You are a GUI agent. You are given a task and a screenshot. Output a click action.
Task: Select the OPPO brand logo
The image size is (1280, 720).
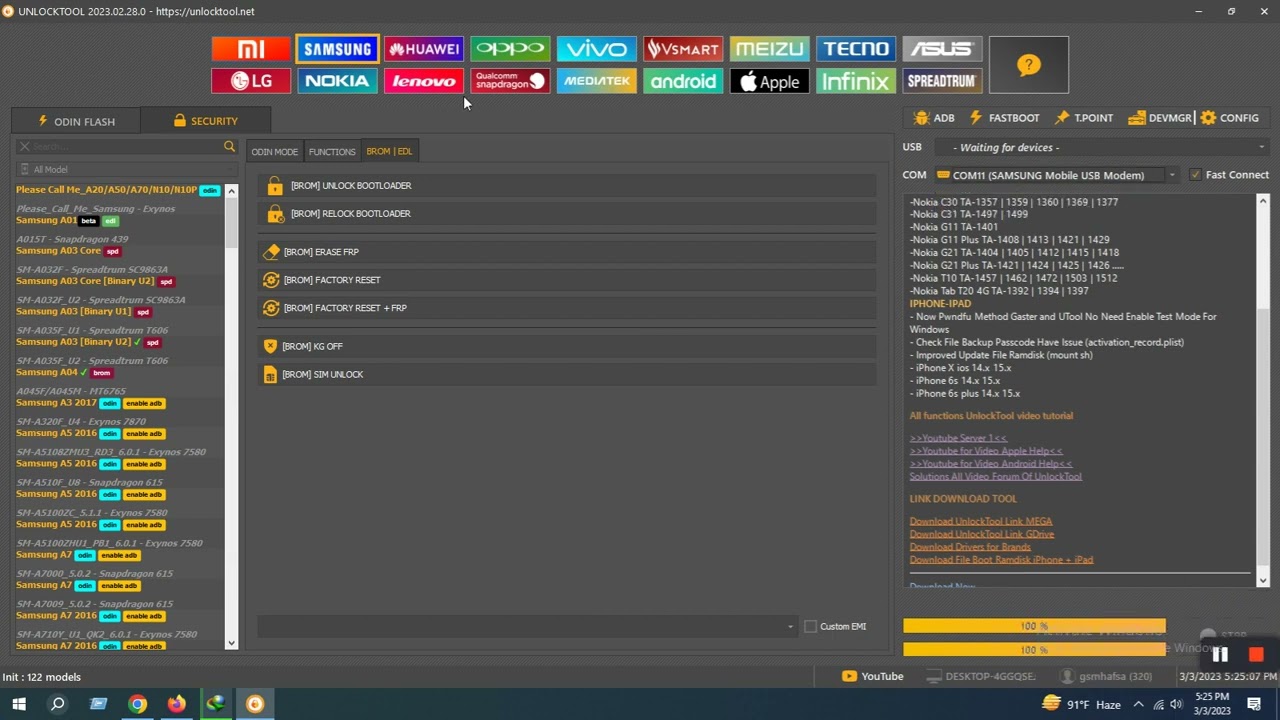510,49
